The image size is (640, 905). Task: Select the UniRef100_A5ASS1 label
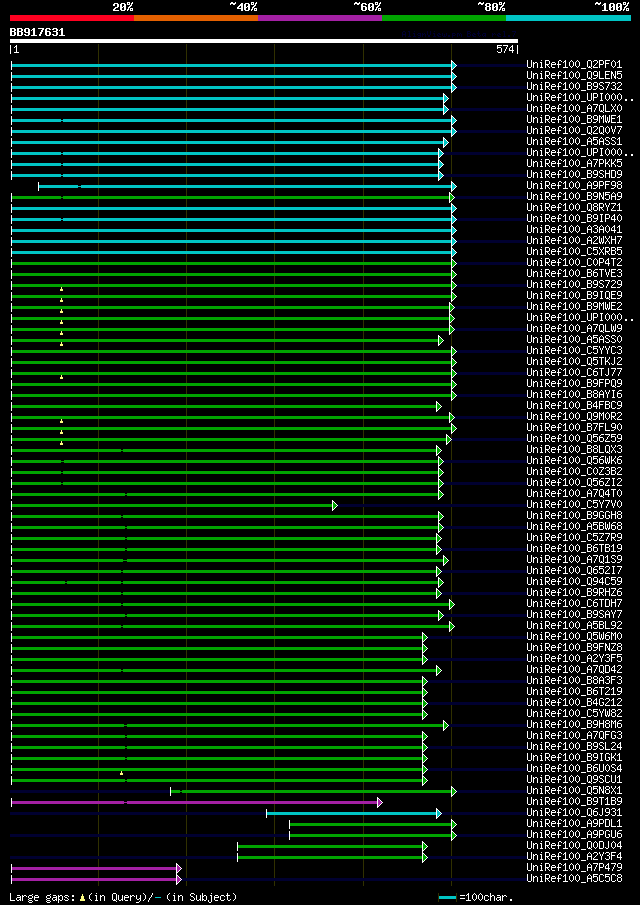(x=574, y=141)
